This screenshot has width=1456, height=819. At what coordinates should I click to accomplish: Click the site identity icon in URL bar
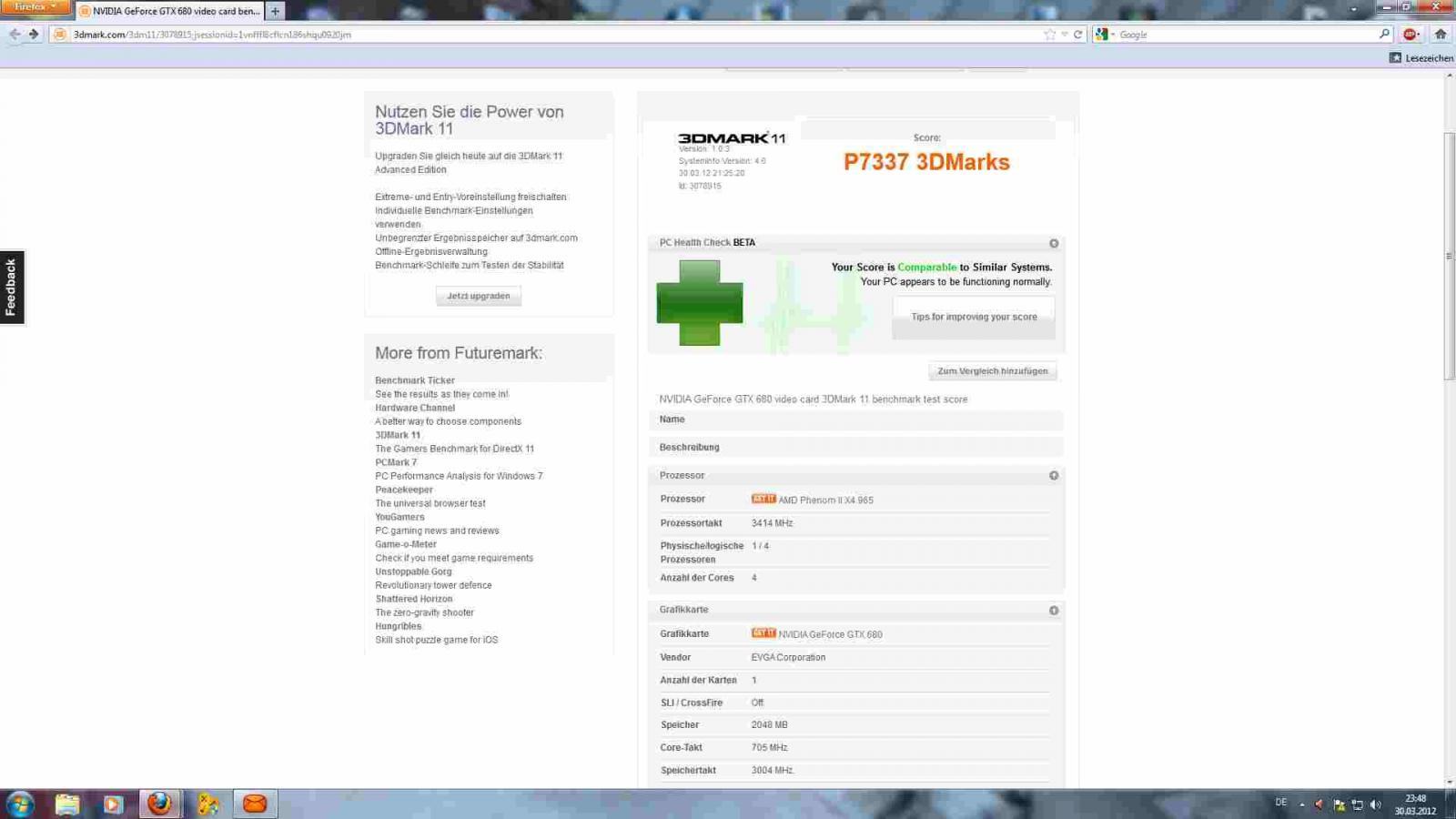pos(60,35)
